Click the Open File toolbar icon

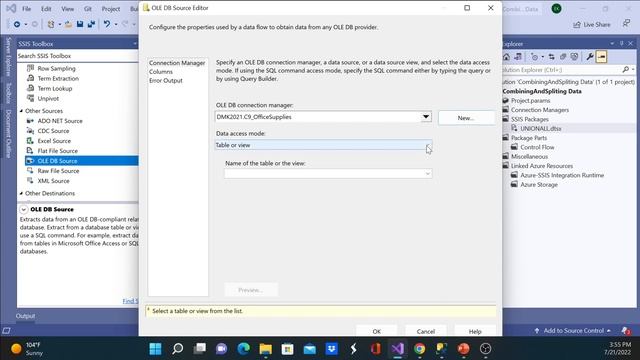click(69, 24)
